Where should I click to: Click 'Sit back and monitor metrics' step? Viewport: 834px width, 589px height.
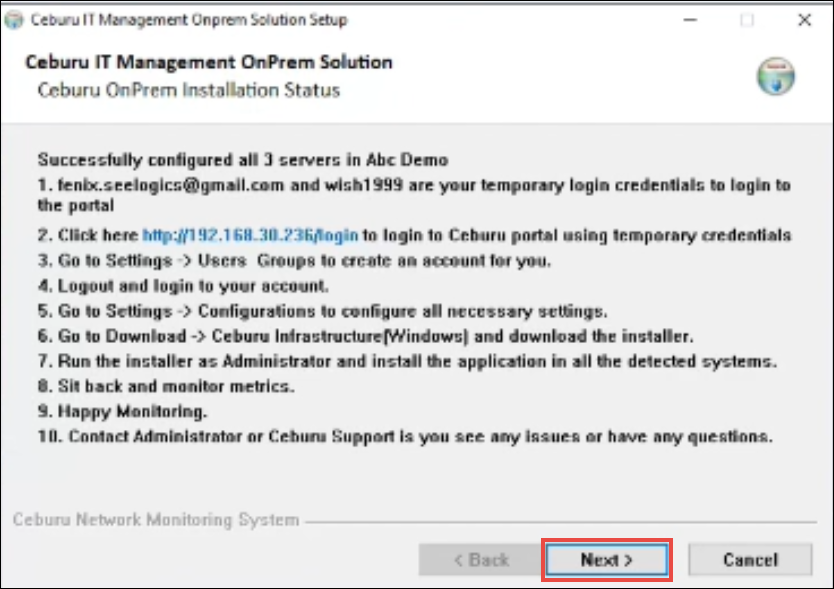tap(166, 386)
